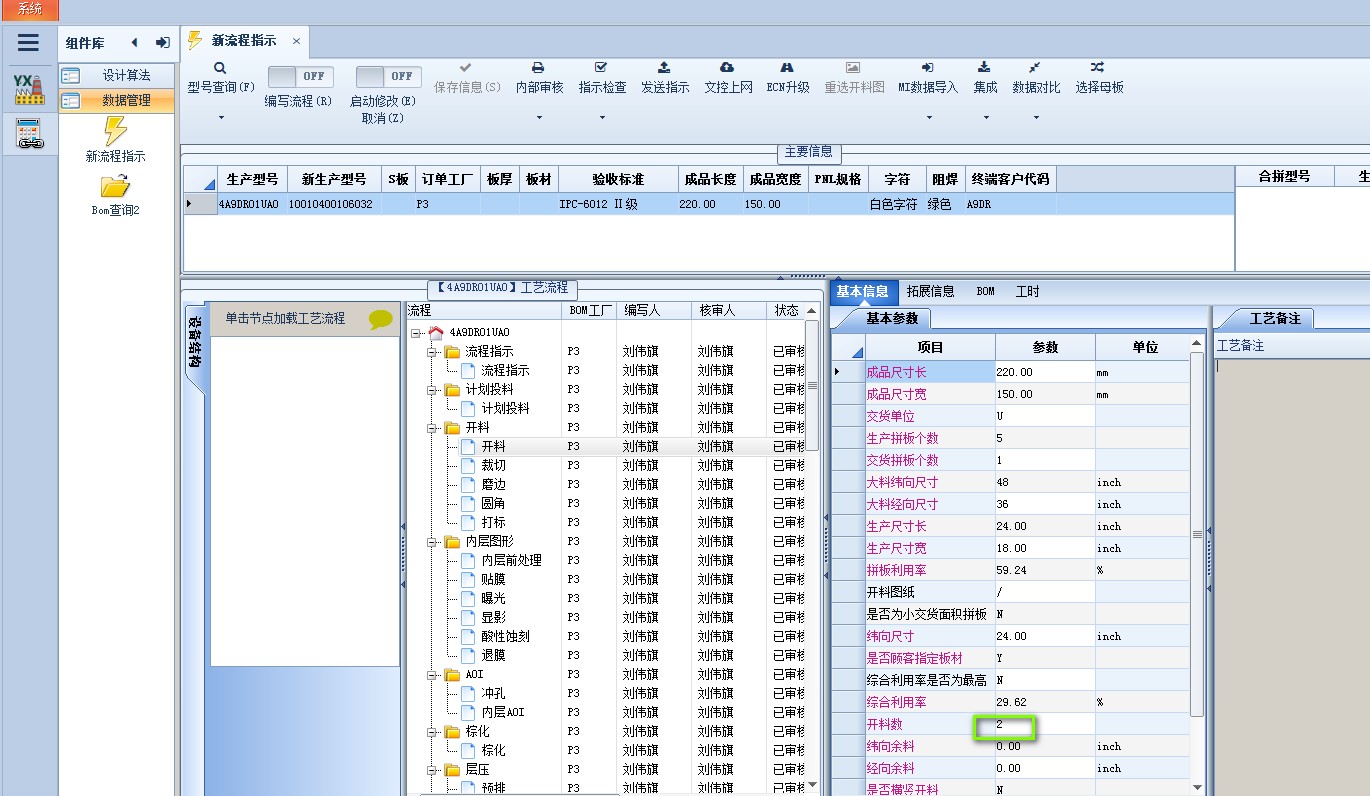
Task: Click the 数据对比 compare icon
Action: [x=1035, y=68]
